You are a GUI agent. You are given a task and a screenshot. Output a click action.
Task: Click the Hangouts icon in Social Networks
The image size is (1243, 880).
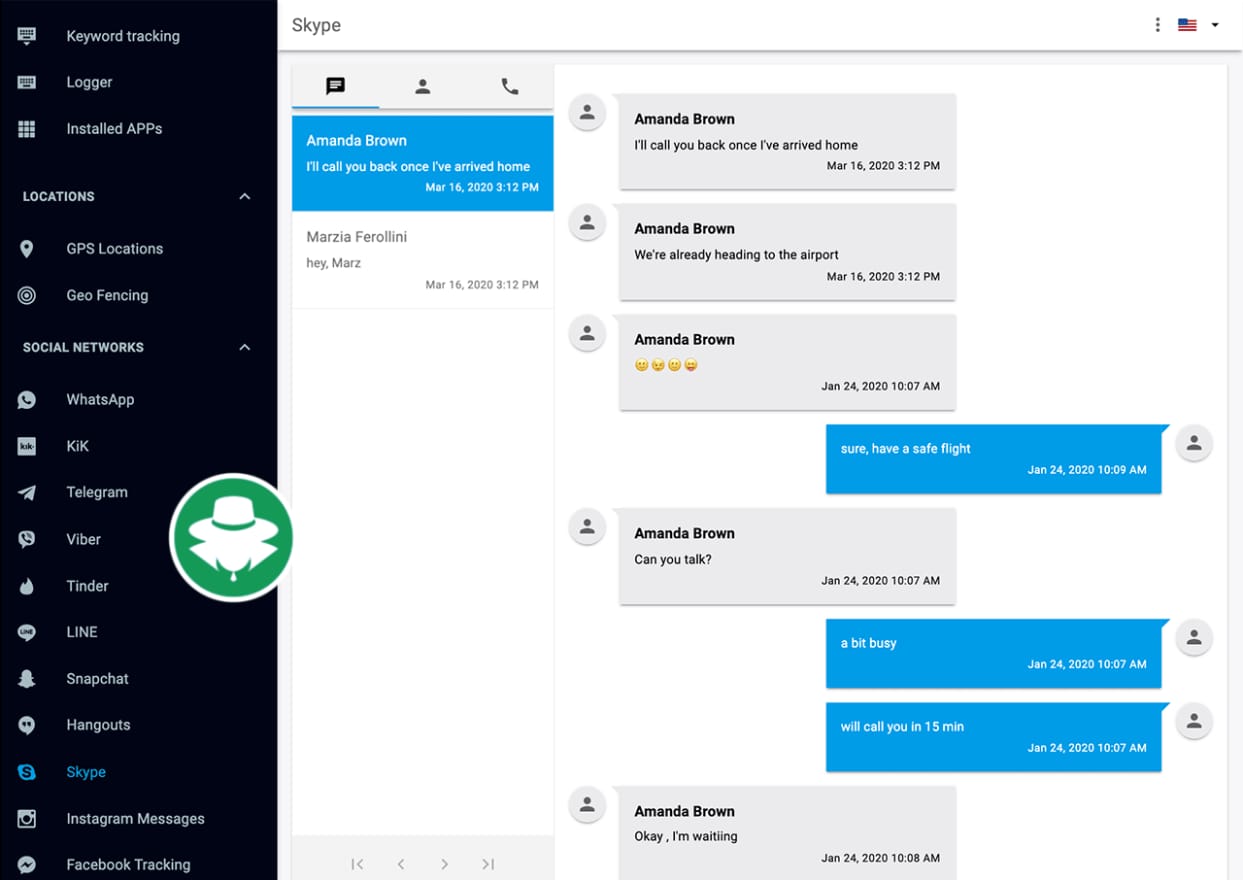click(x=27, y=724)
